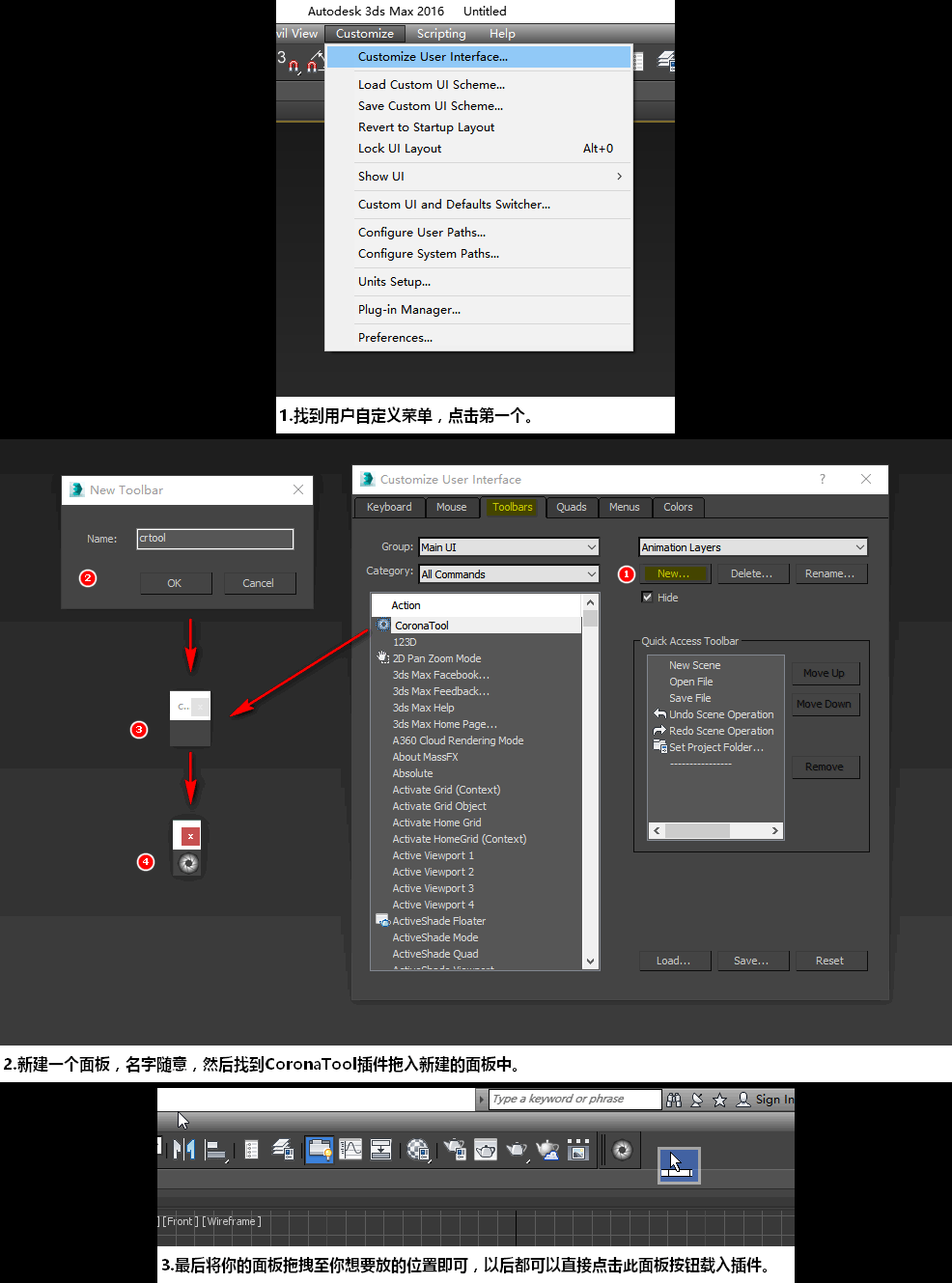952x1283 pixels.
Task: Open the Scripting menu
Action: (x=441, y=34)
